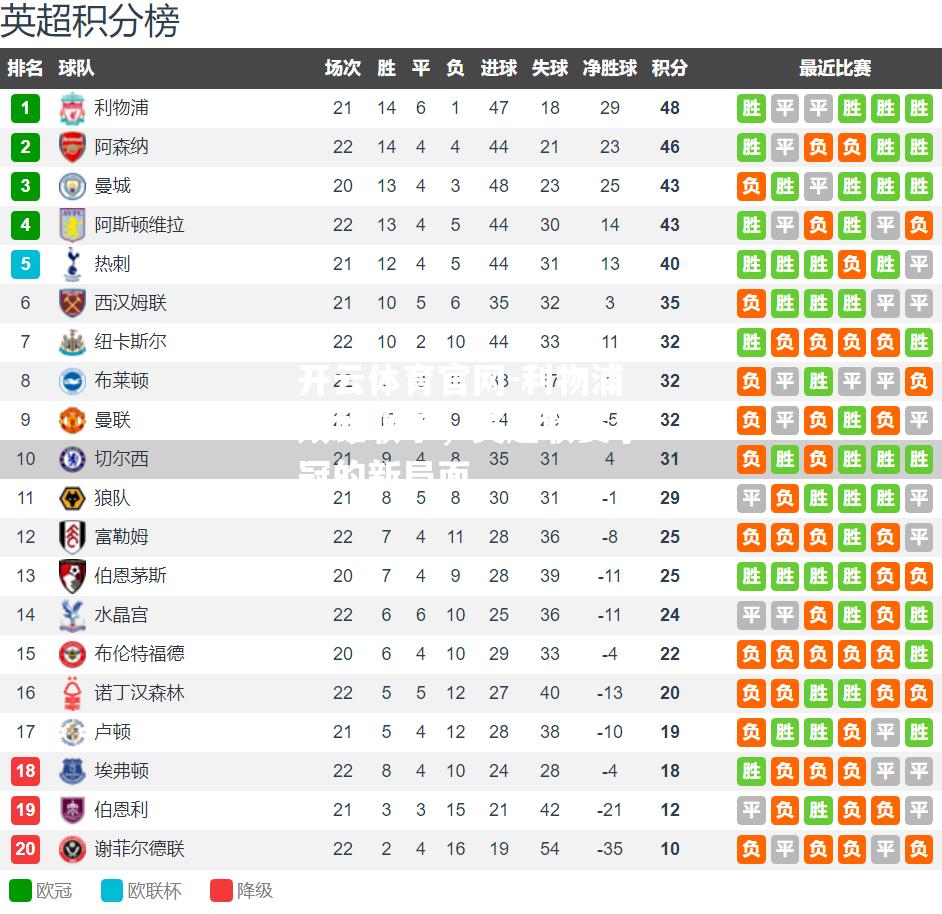Click the green 欧冠 legend swatch

pos(20,891)
